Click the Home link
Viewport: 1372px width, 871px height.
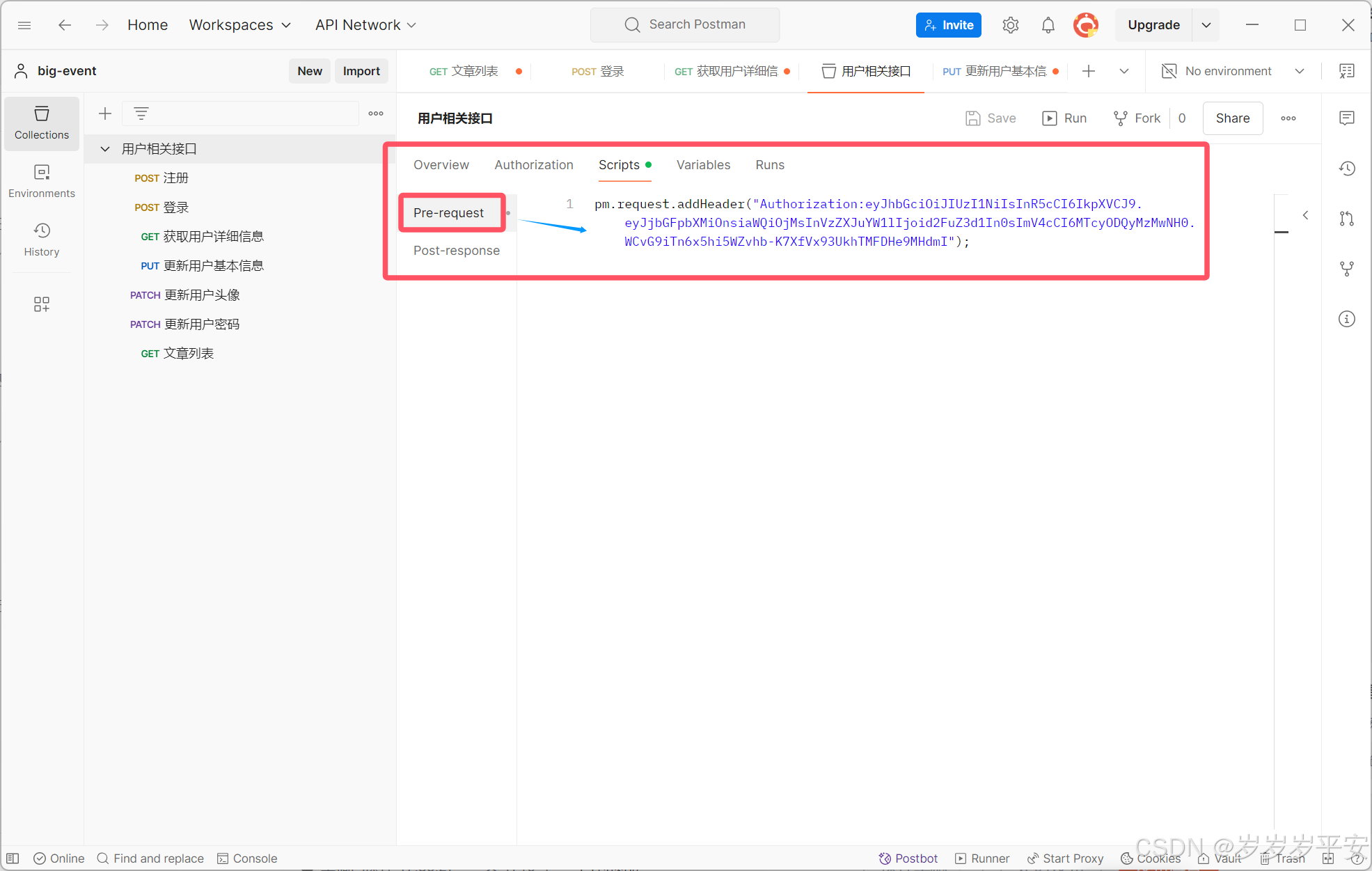point(148,25)
